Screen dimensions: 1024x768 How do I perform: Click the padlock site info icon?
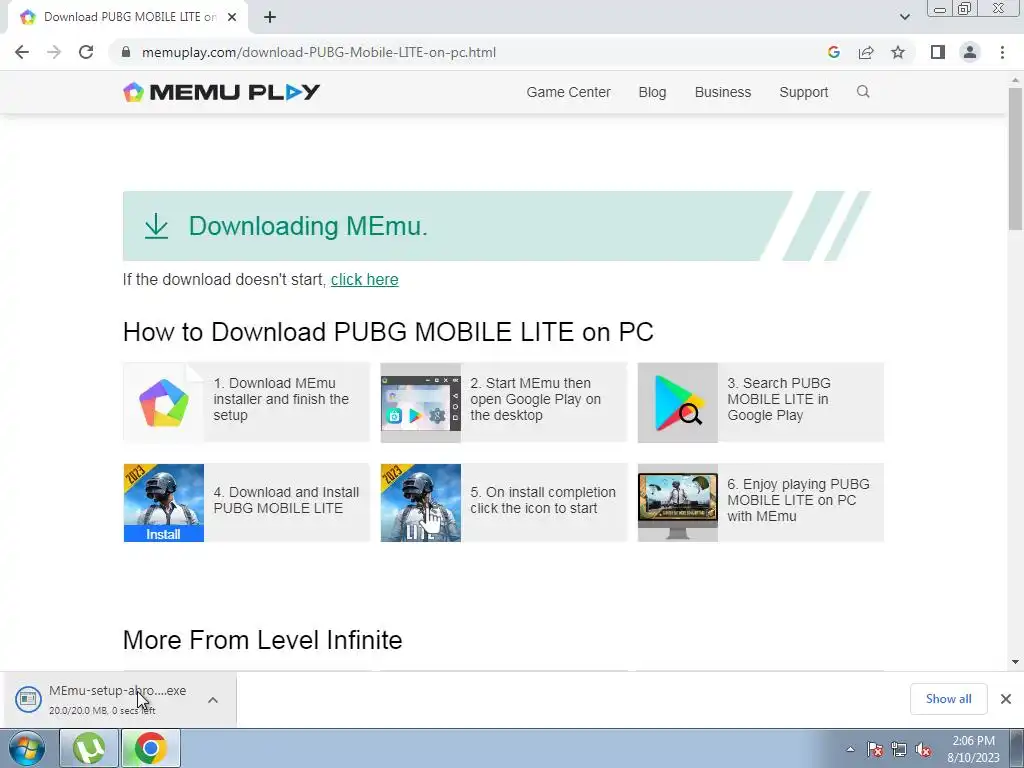(x=126, y=52)
